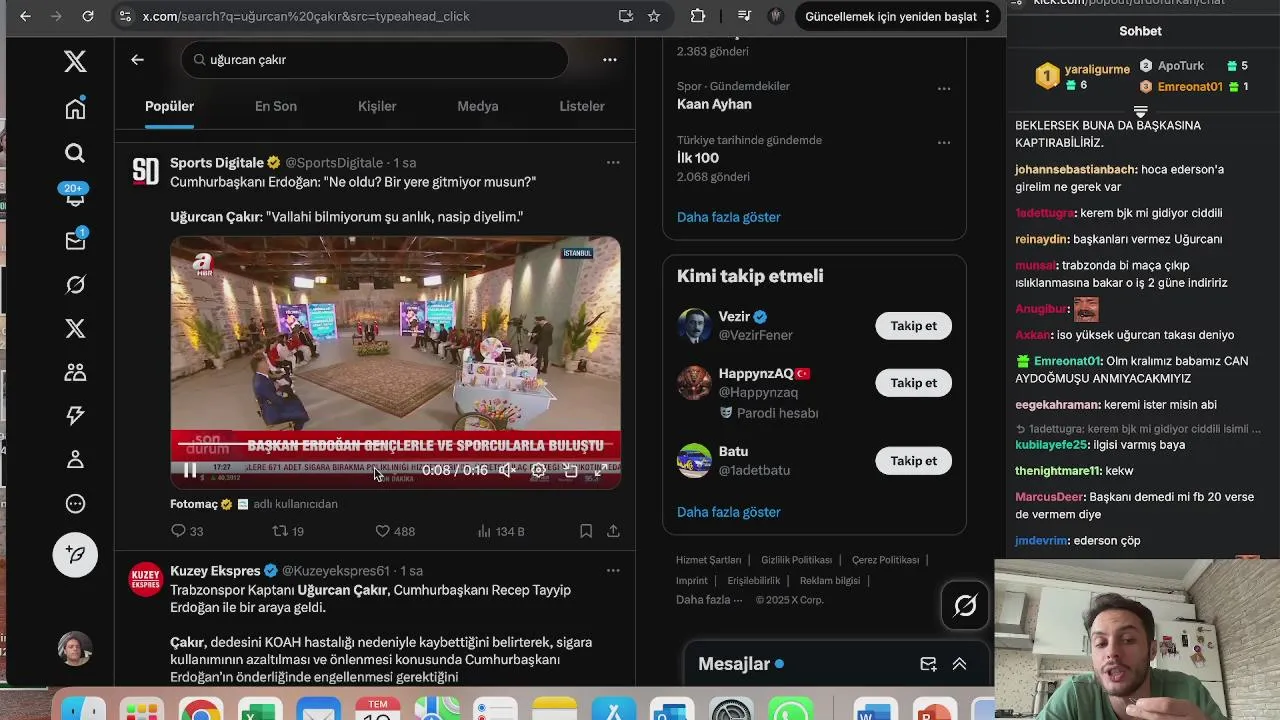
Task: Switch to the Medya tab
Action: (478, 106)
